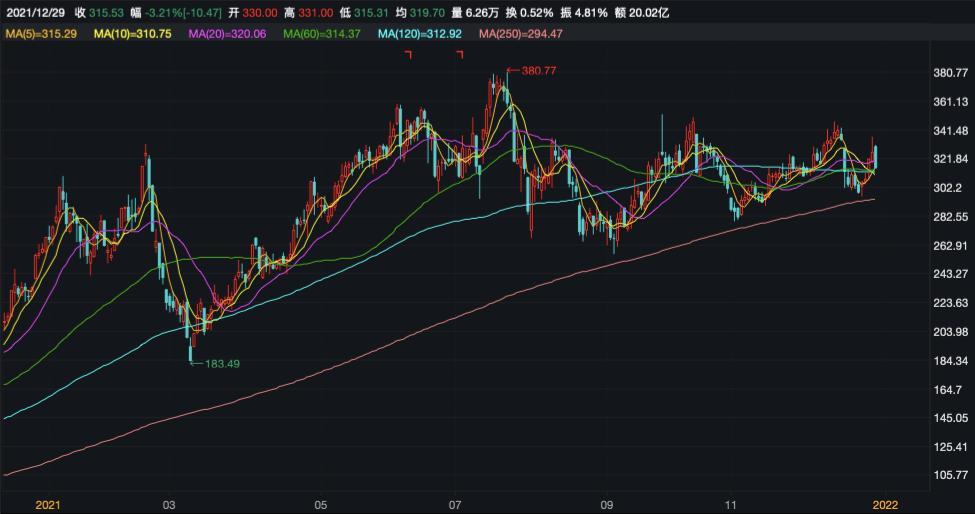Click the 07 month label on time axis

tap(456, 505)
